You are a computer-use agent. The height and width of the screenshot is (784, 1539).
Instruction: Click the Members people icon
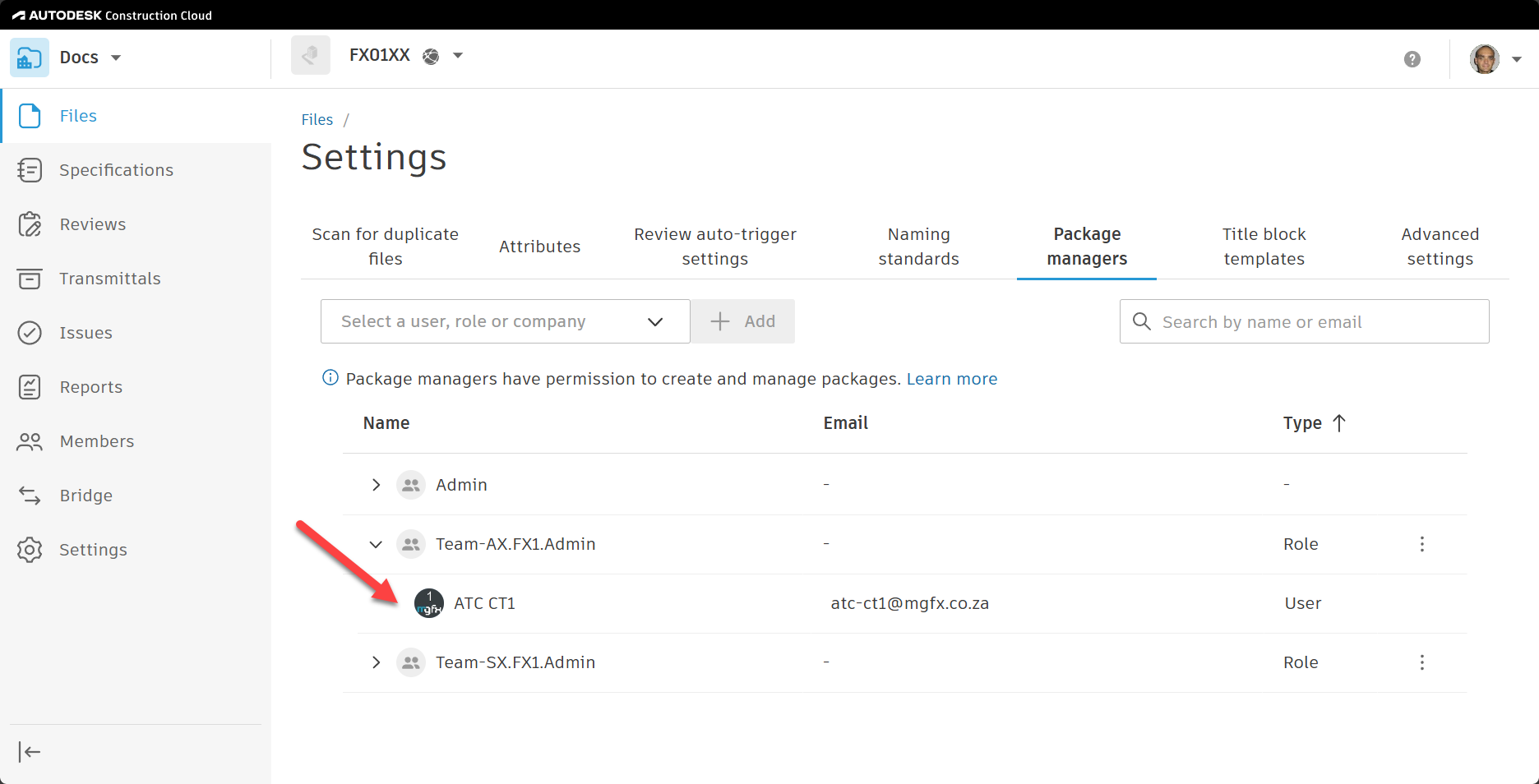coord(30,441)
